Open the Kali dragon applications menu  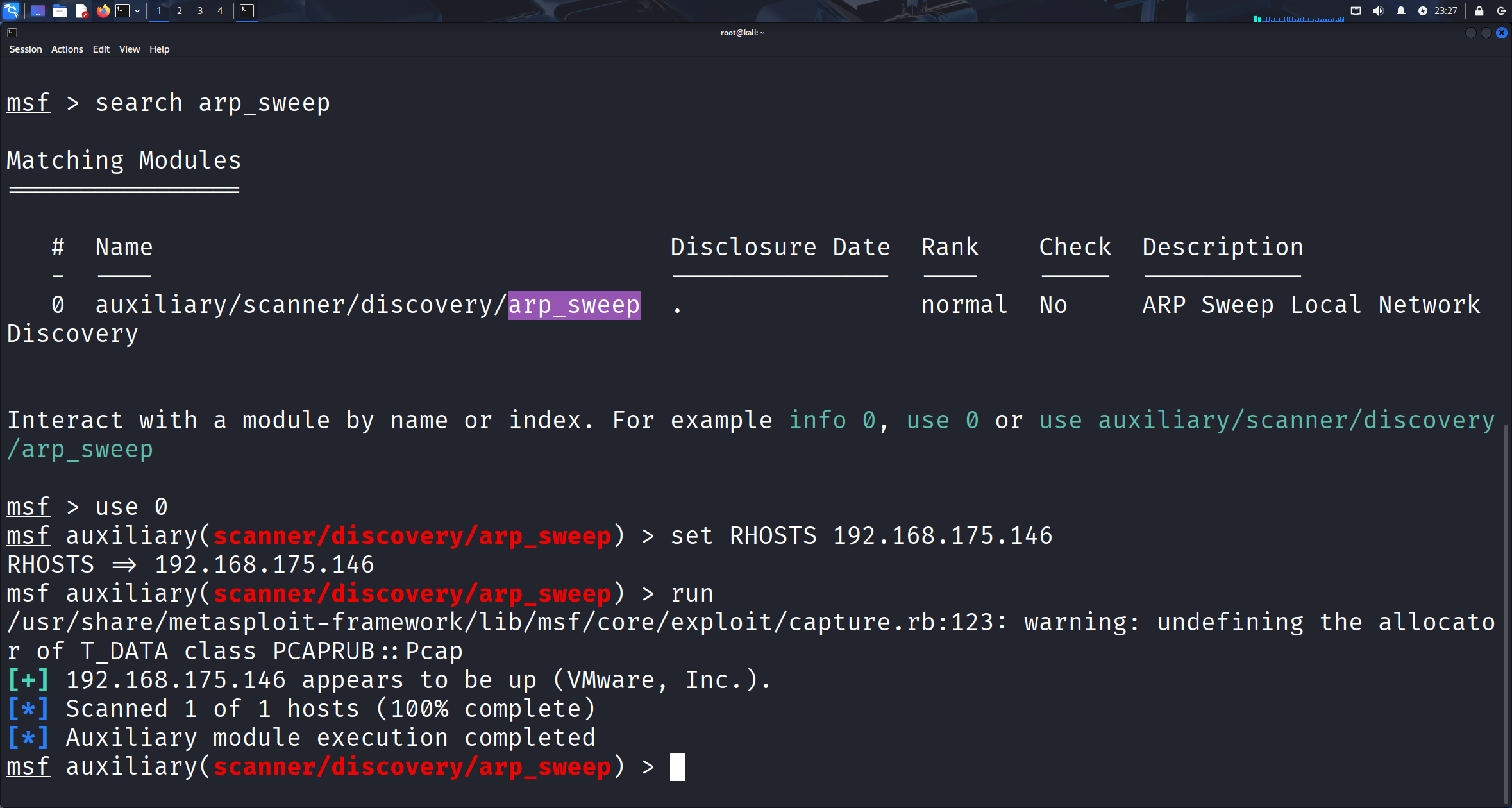[x=12, y=10]
